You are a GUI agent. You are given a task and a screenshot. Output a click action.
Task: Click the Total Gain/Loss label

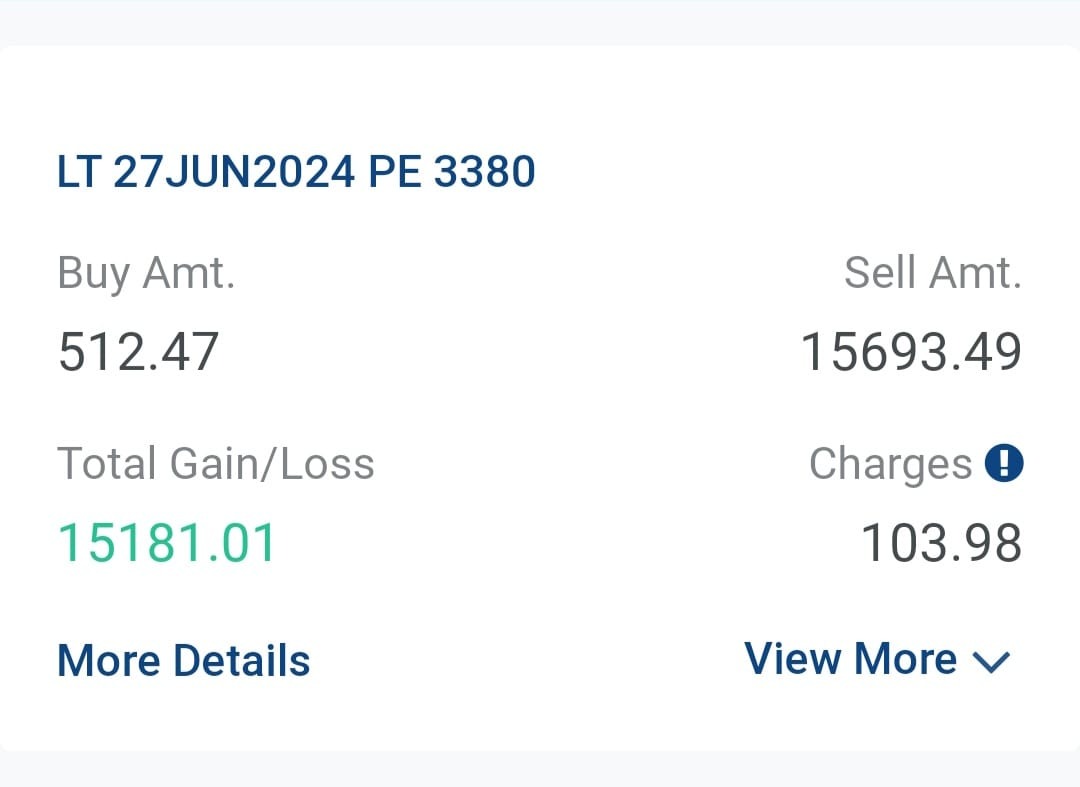click(215, 464)
